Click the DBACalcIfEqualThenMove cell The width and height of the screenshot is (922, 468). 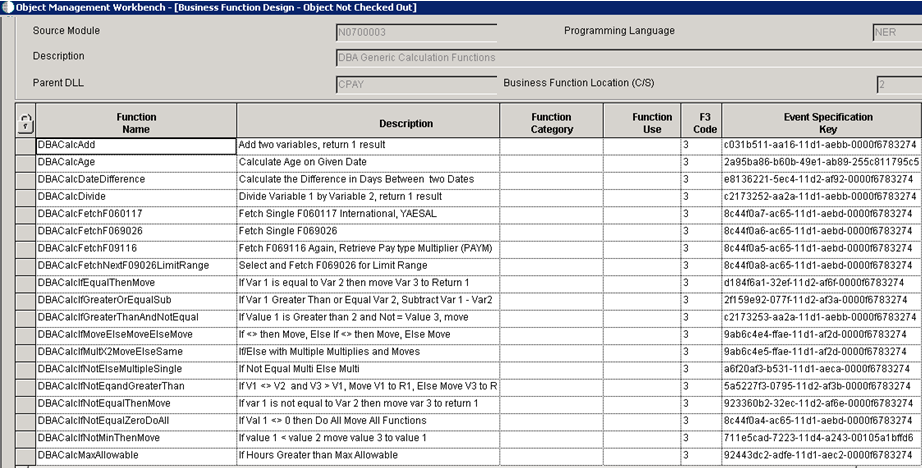[136, 283]
